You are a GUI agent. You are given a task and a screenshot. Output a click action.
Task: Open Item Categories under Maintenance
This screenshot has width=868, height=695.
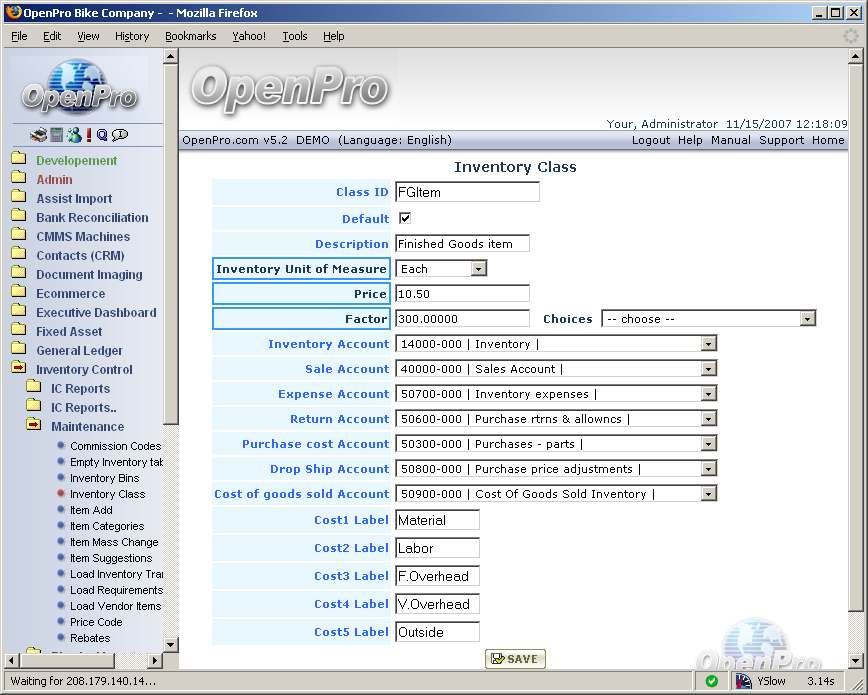tap(107, 526)
